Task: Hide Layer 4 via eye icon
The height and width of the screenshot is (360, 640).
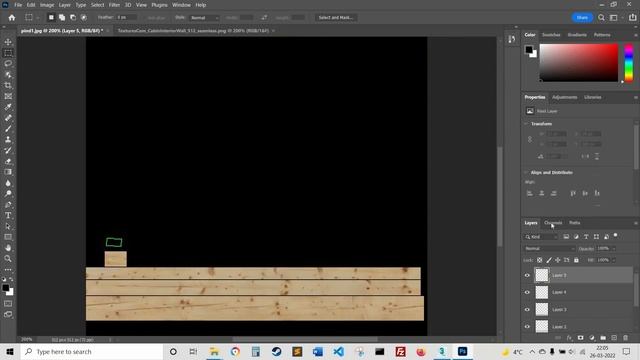Action: (527, 292)
